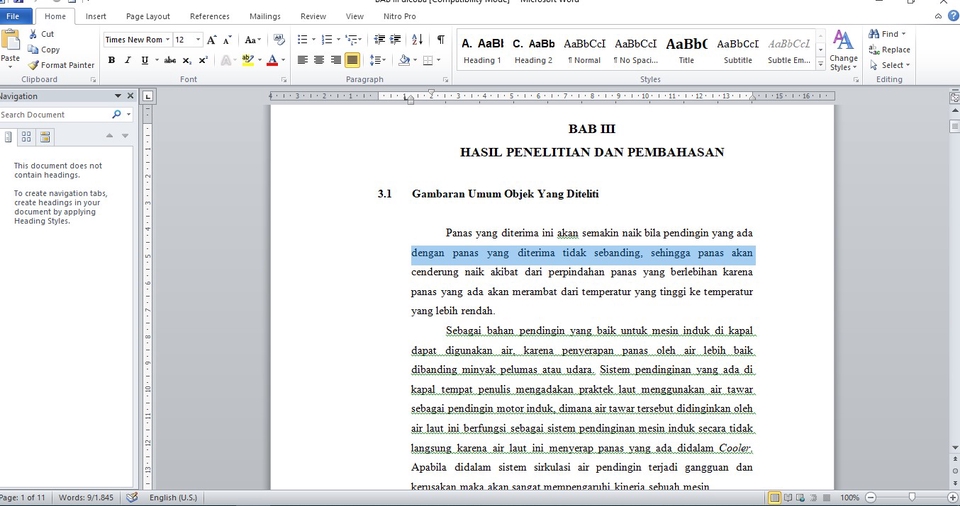Click Find in Editing group

click(887, 34)
